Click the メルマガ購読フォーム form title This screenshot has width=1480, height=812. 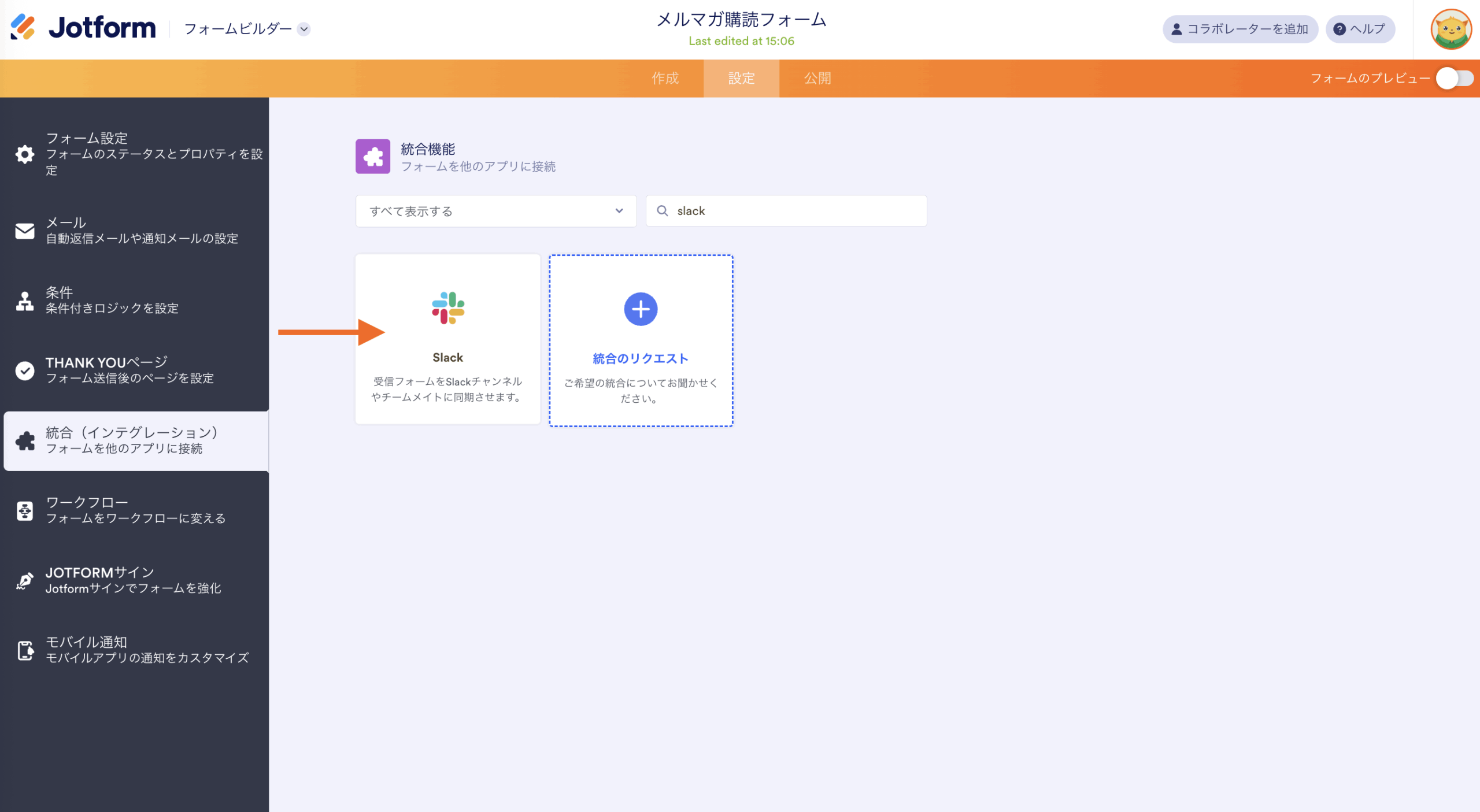click(741, 20)
